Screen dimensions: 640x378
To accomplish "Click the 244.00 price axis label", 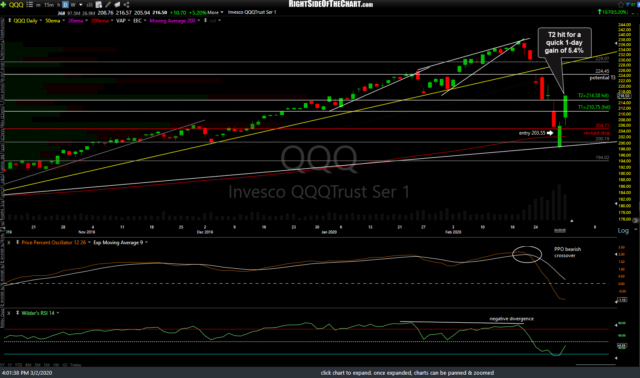I will [624, 25].
